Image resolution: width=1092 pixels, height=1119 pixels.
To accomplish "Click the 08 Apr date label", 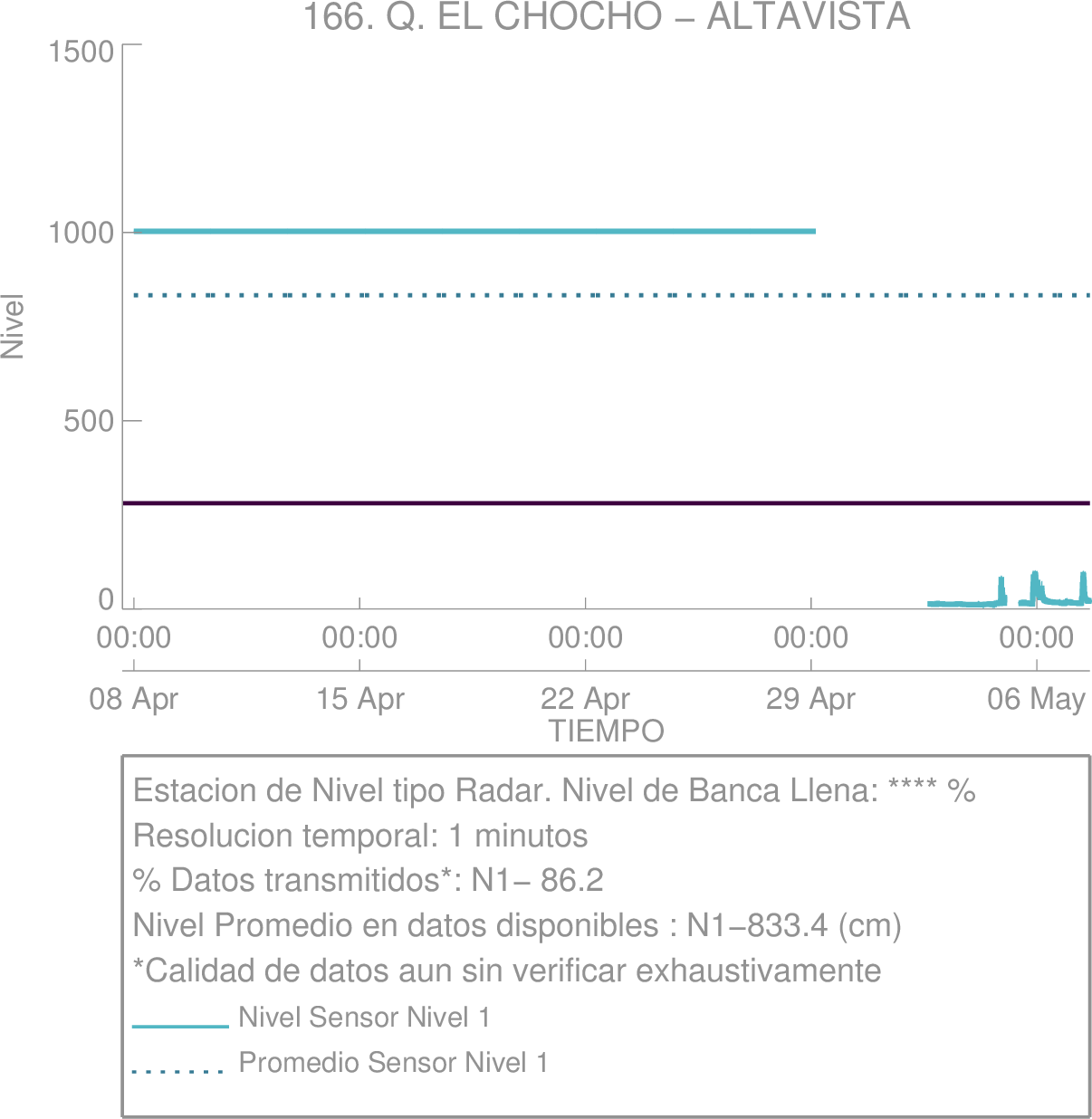I will click(134, 699).
